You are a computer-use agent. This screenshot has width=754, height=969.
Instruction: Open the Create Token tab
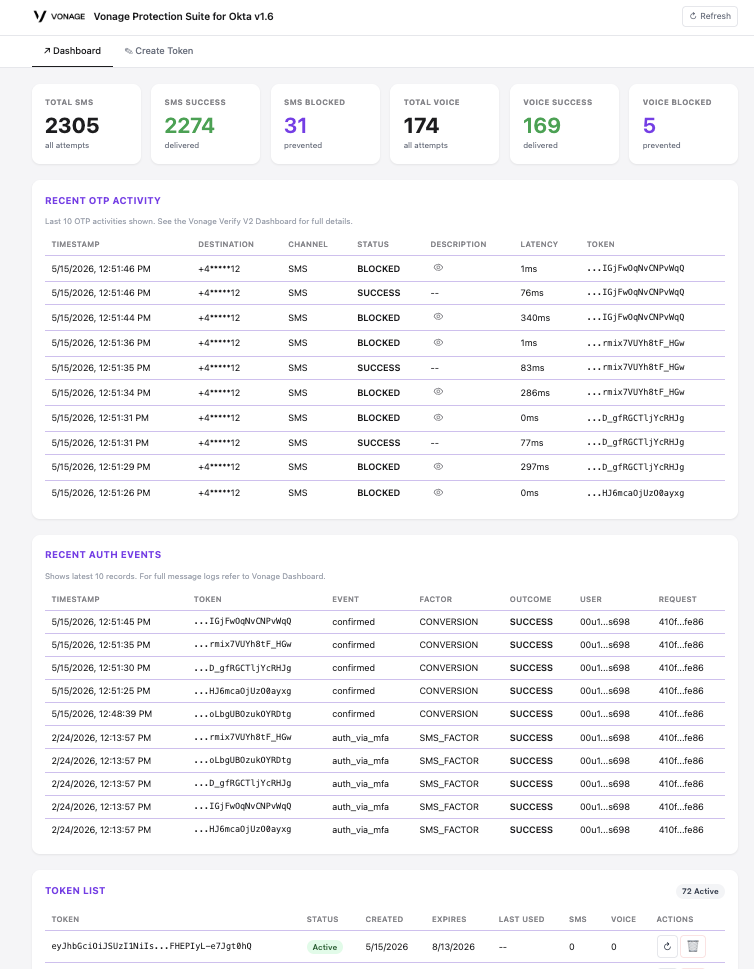[x=159, y=51]
